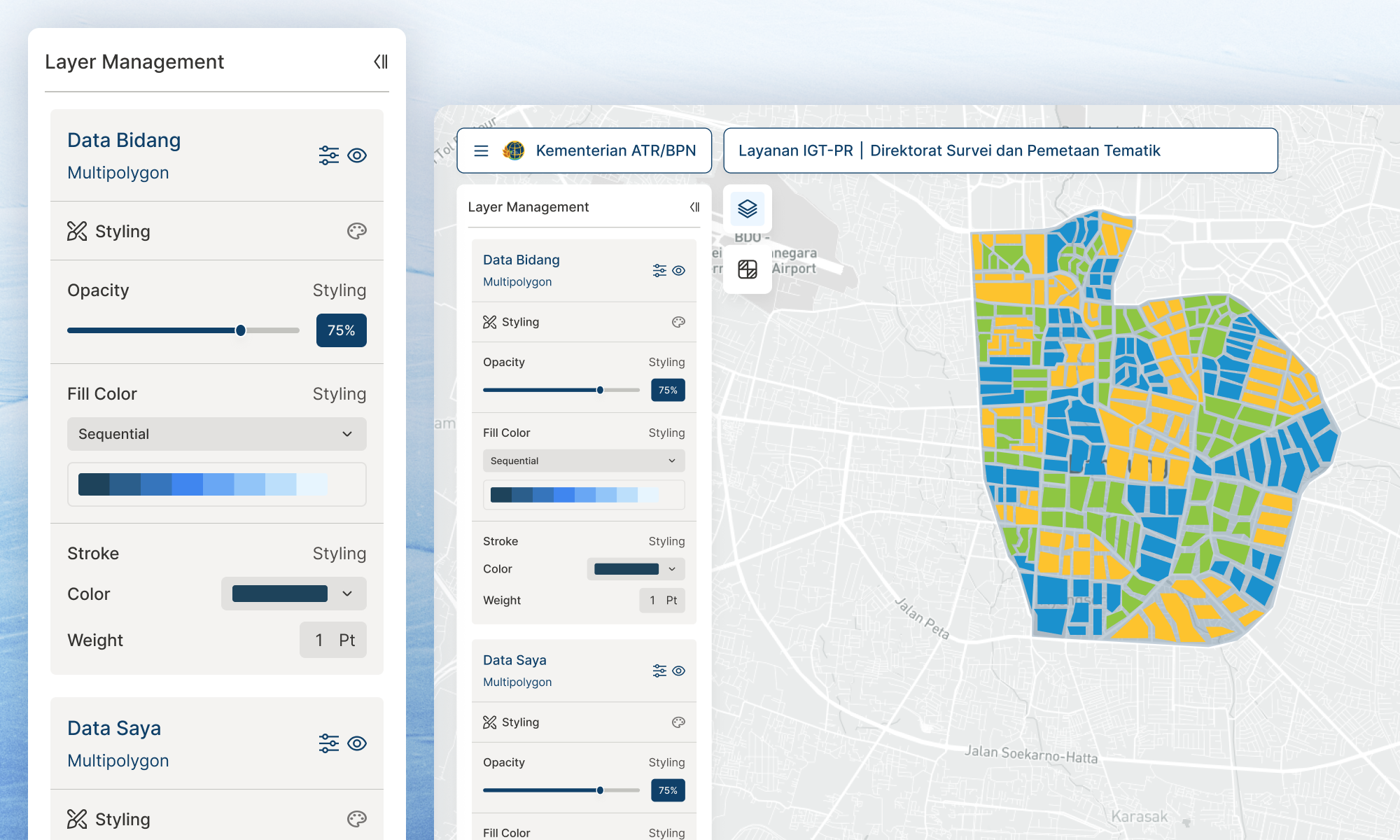Screen dimensions: 1400x840
Task: Toggle Data Saya visibility eye in large panel
Action: pos(357,743)
